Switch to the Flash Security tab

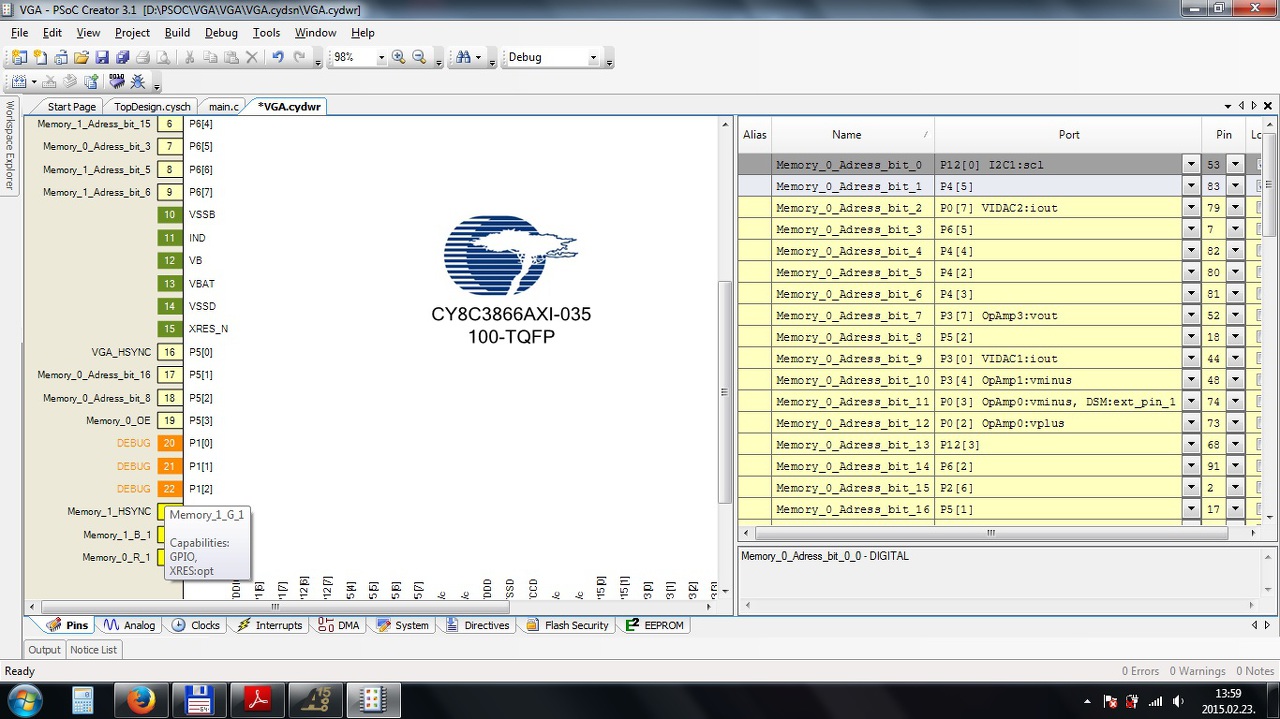567,625
